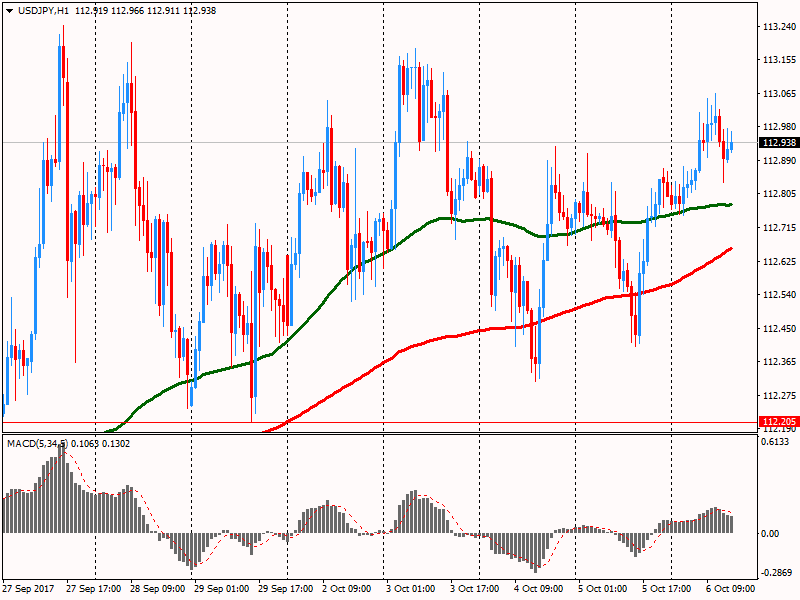Image resolution: width=800 pixels, height=600 pixels.
Task: Select price scale value 112.805
Action: tap(779, 194)
